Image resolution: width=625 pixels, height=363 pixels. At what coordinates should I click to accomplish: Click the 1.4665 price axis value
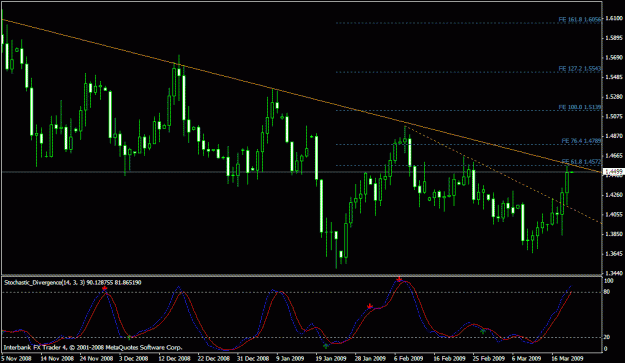coord(614,155)
